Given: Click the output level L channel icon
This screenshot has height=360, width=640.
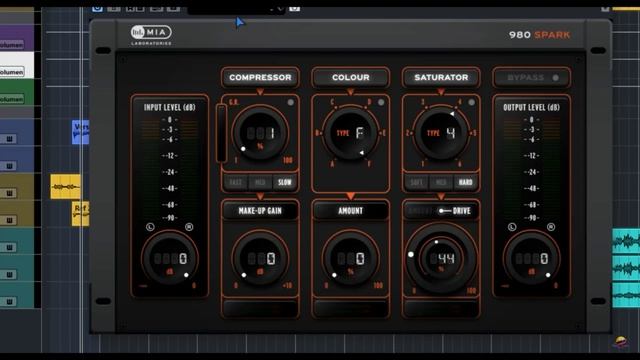Looking at the screenshot, I should (x=512, y=227).
